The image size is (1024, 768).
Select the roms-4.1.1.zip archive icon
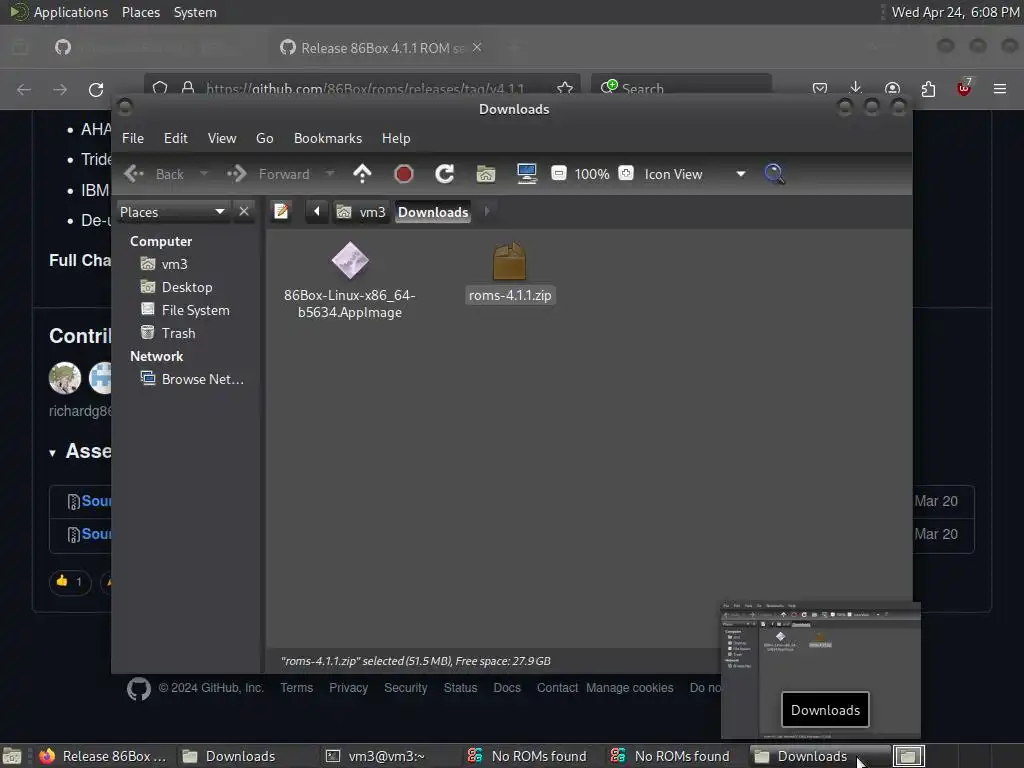click(509, 261)
